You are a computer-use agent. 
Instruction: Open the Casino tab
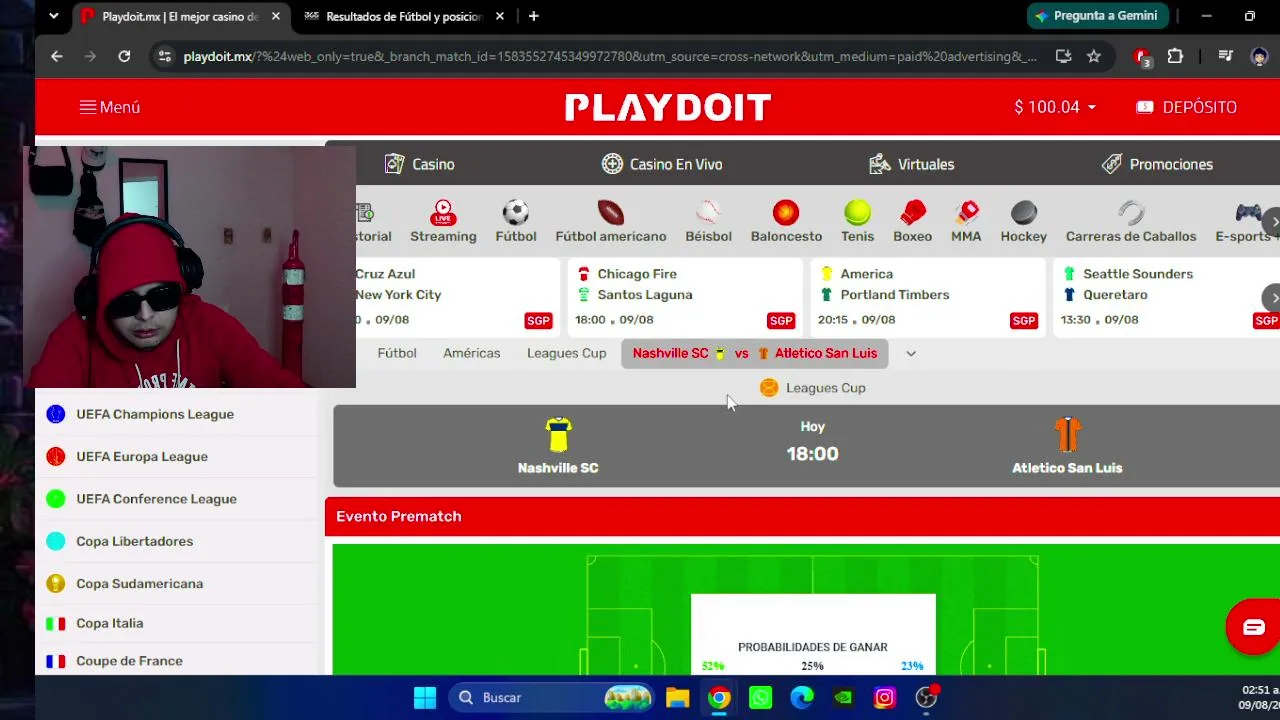point(420,164)
